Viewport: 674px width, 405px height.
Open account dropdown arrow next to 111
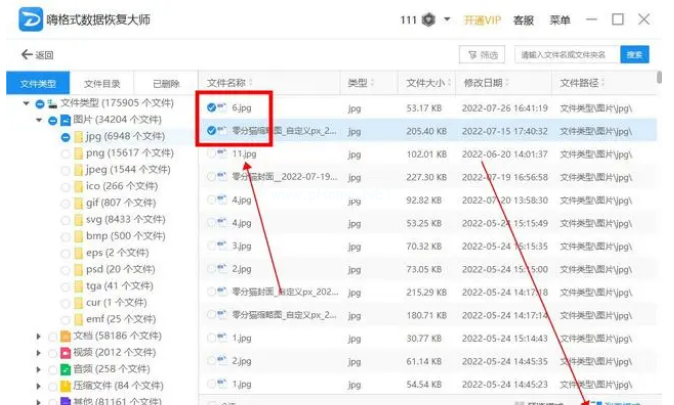point(446,20)
